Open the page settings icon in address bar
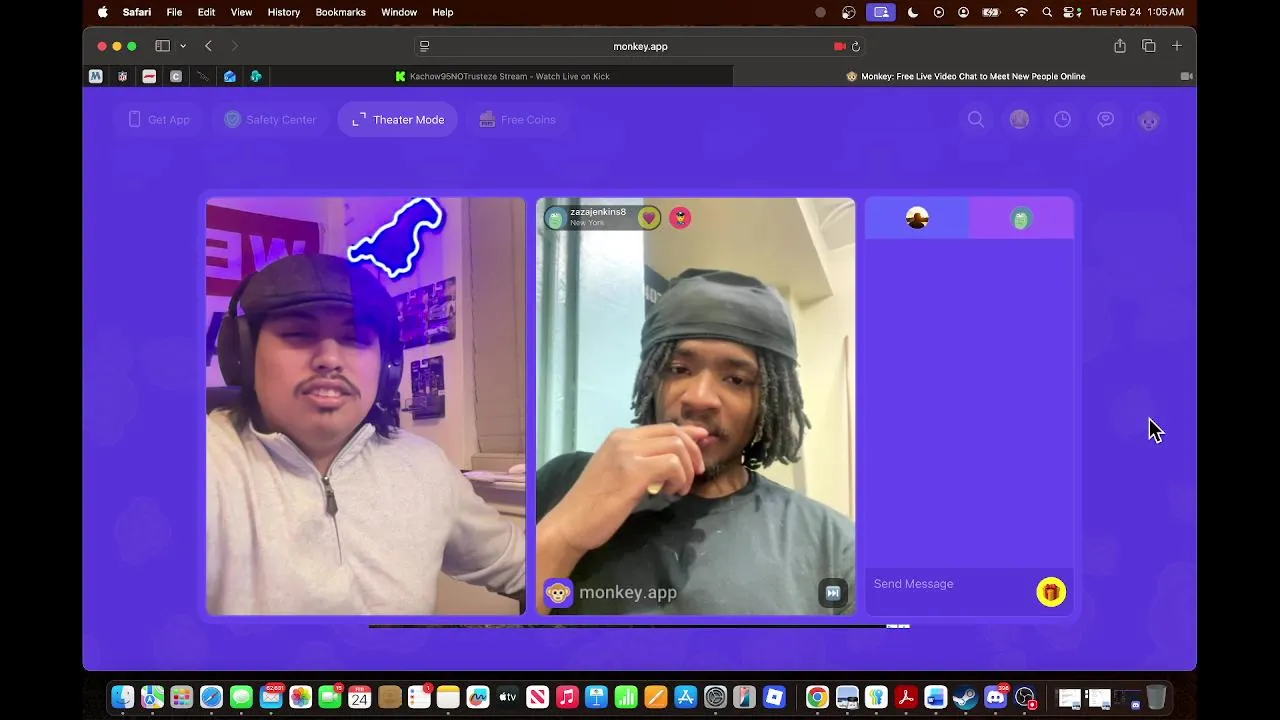The height and width of the screenshot is (720, 1280). coord(424,46)
